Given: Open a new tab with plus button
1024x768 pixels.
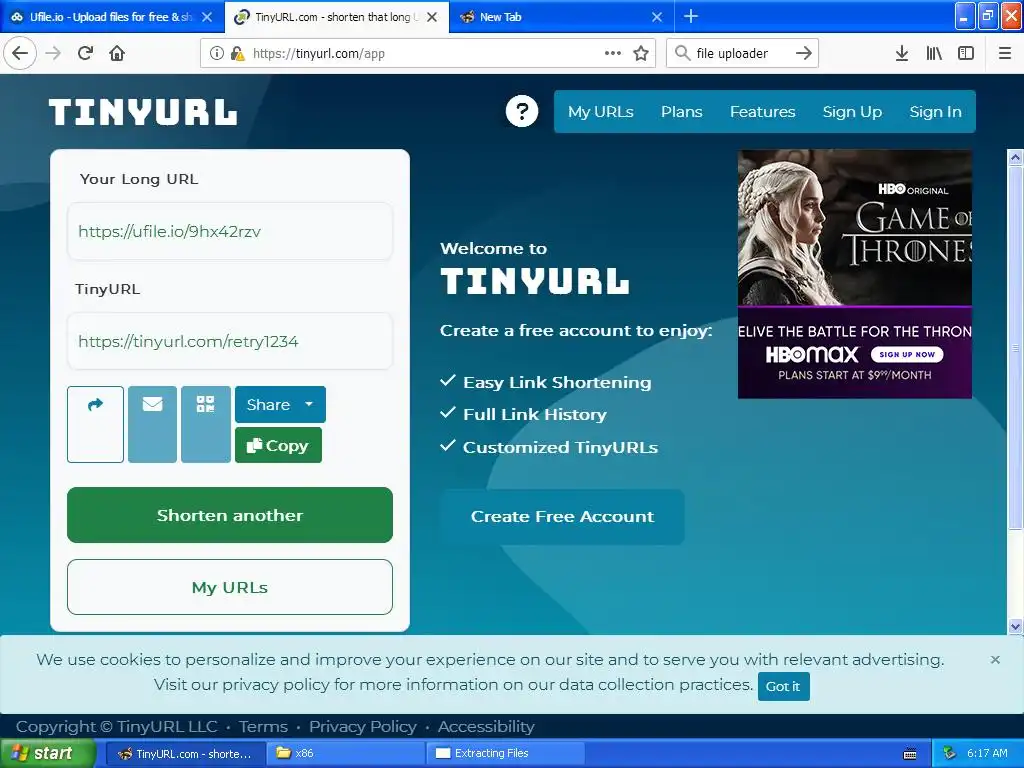Looking at the screenshot, I should coord(691,16).
